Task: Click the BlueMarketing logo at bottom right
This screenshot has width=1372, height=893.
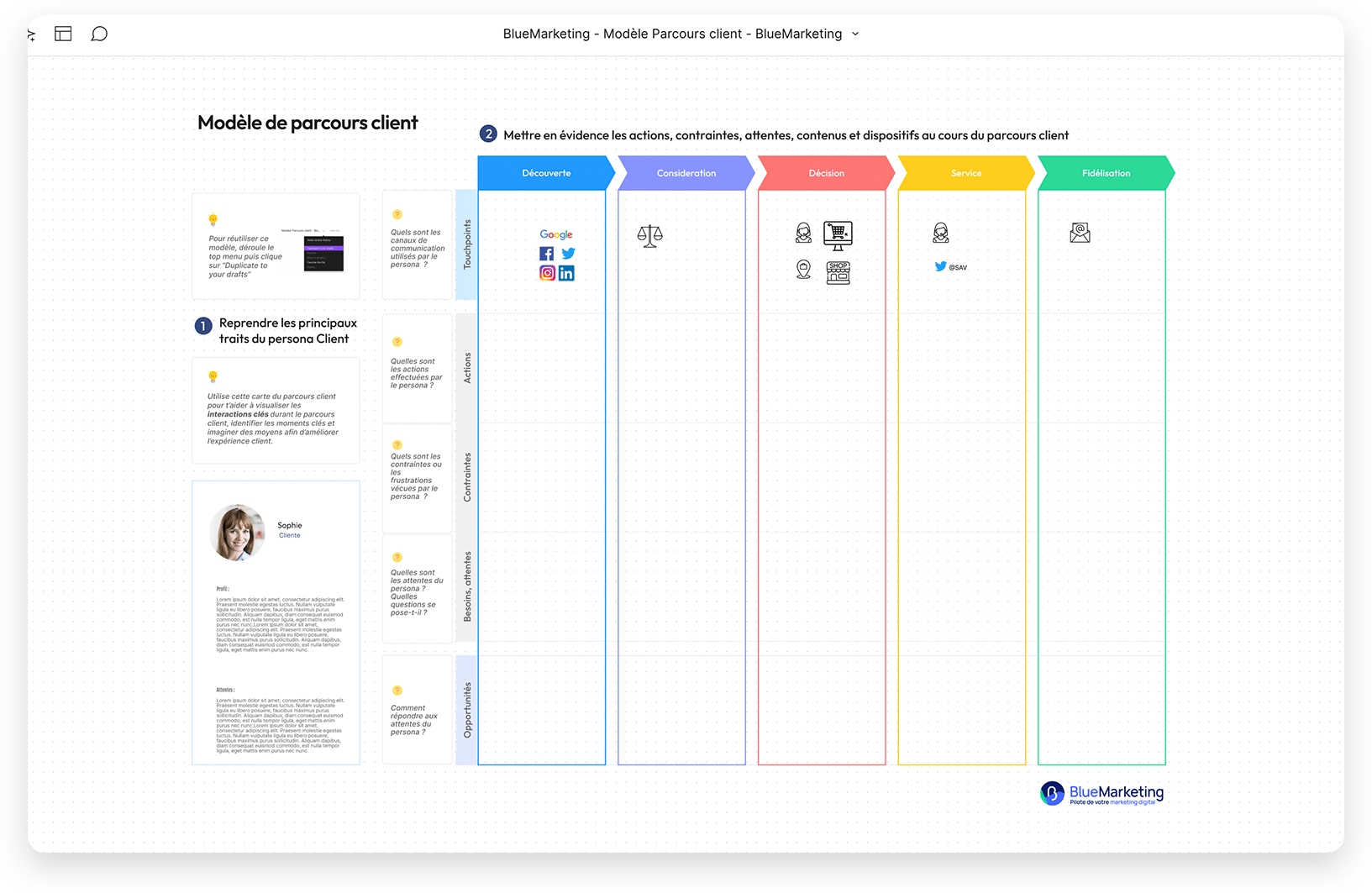Action: [1101, 794]
